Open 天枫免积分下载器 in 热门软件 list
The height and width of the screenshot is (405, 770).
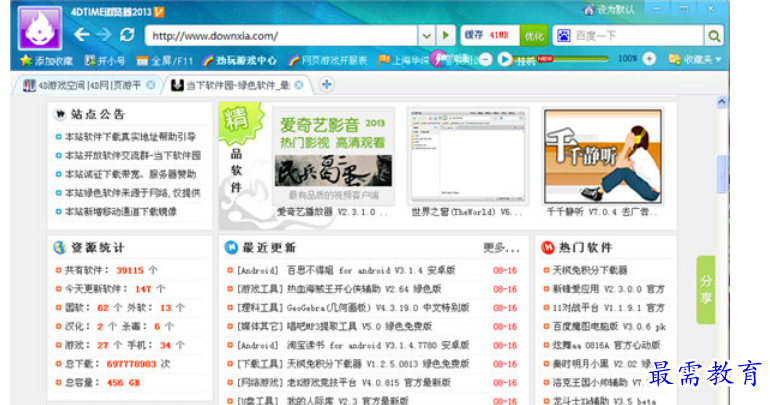click(x=590, y=270)
